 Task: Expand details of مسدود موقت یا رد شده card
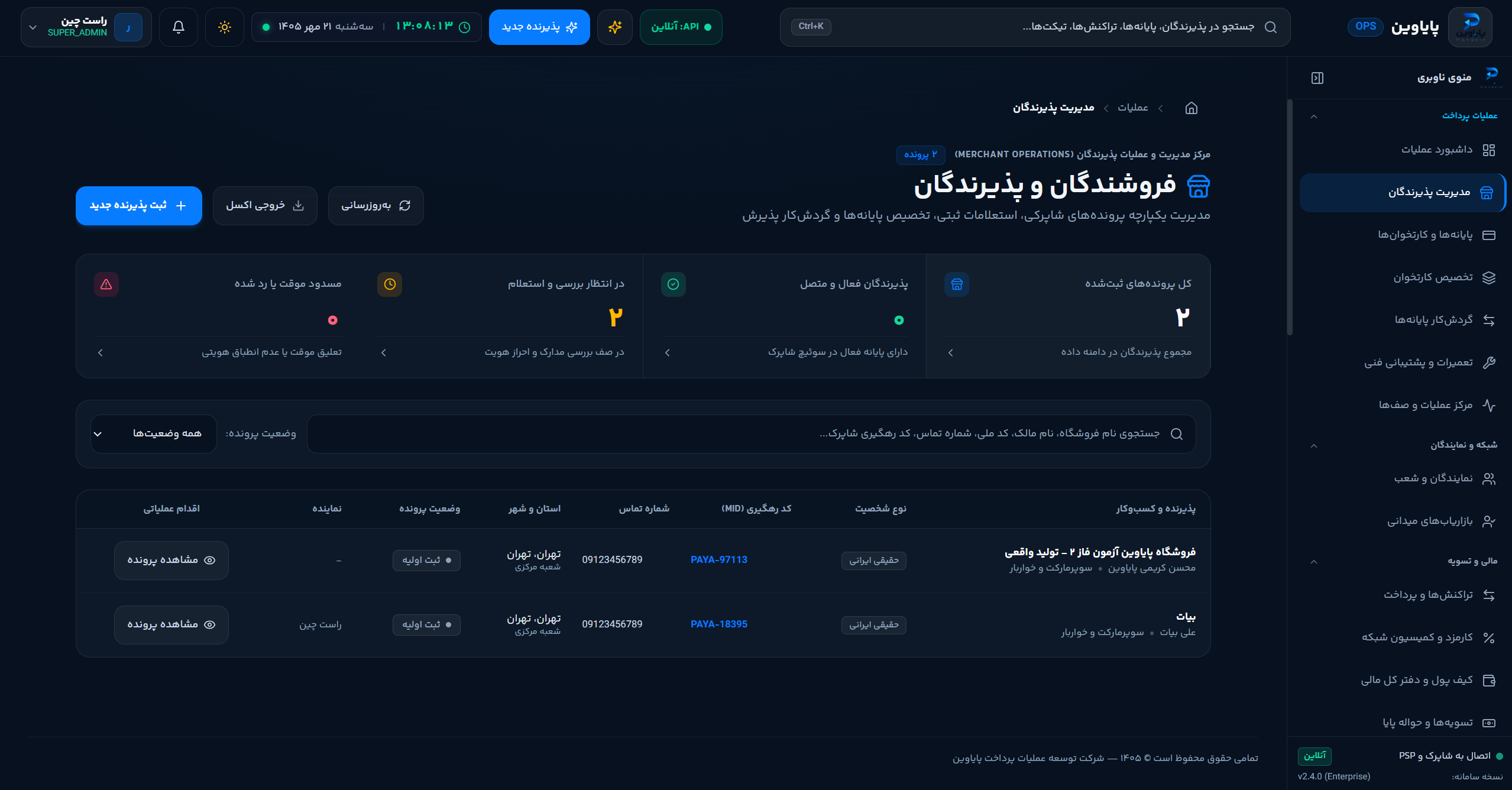[x=100, y=353]
